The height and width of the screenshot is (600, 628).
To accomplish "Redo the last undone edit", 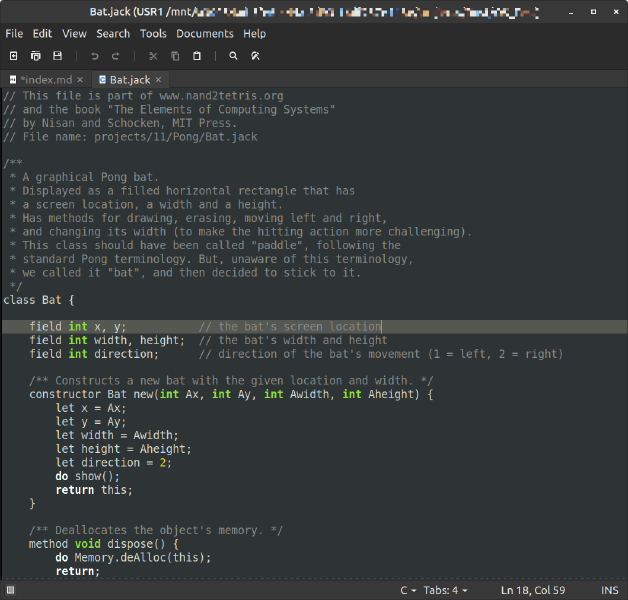I will click(x=115, y=56).
